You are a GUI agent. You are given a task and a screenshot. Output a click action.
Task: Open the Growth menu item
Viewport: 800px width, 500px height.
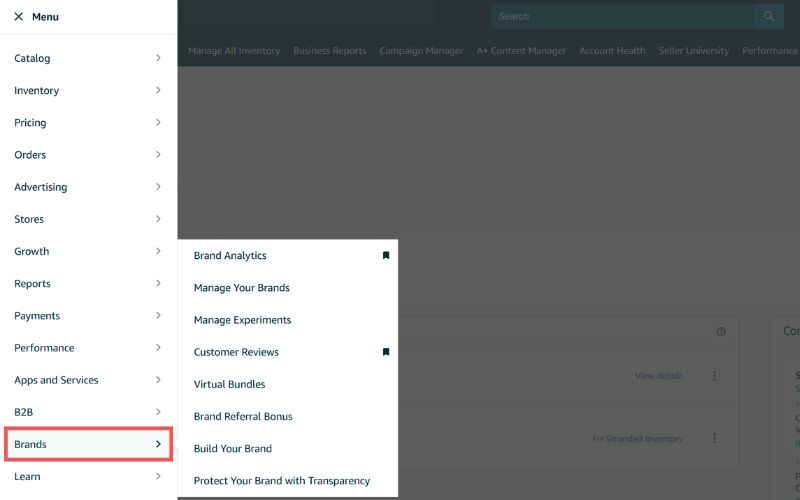tap(88, 251)
